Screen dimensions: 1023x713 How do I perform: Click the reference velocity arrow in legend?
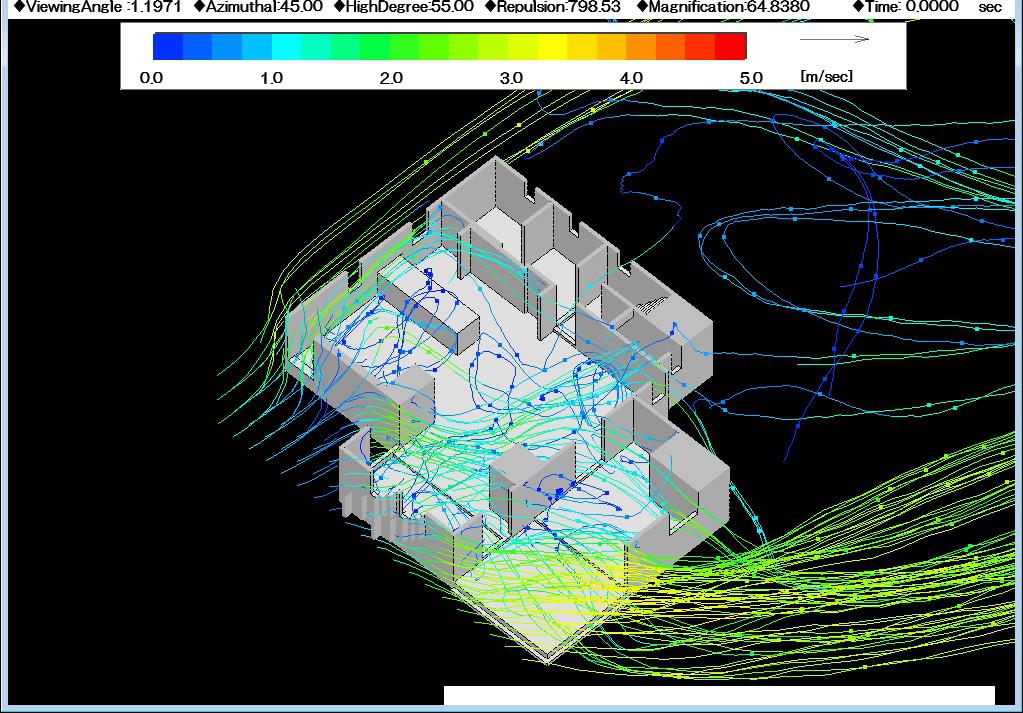pyautogui.click(x=834, y=39)
